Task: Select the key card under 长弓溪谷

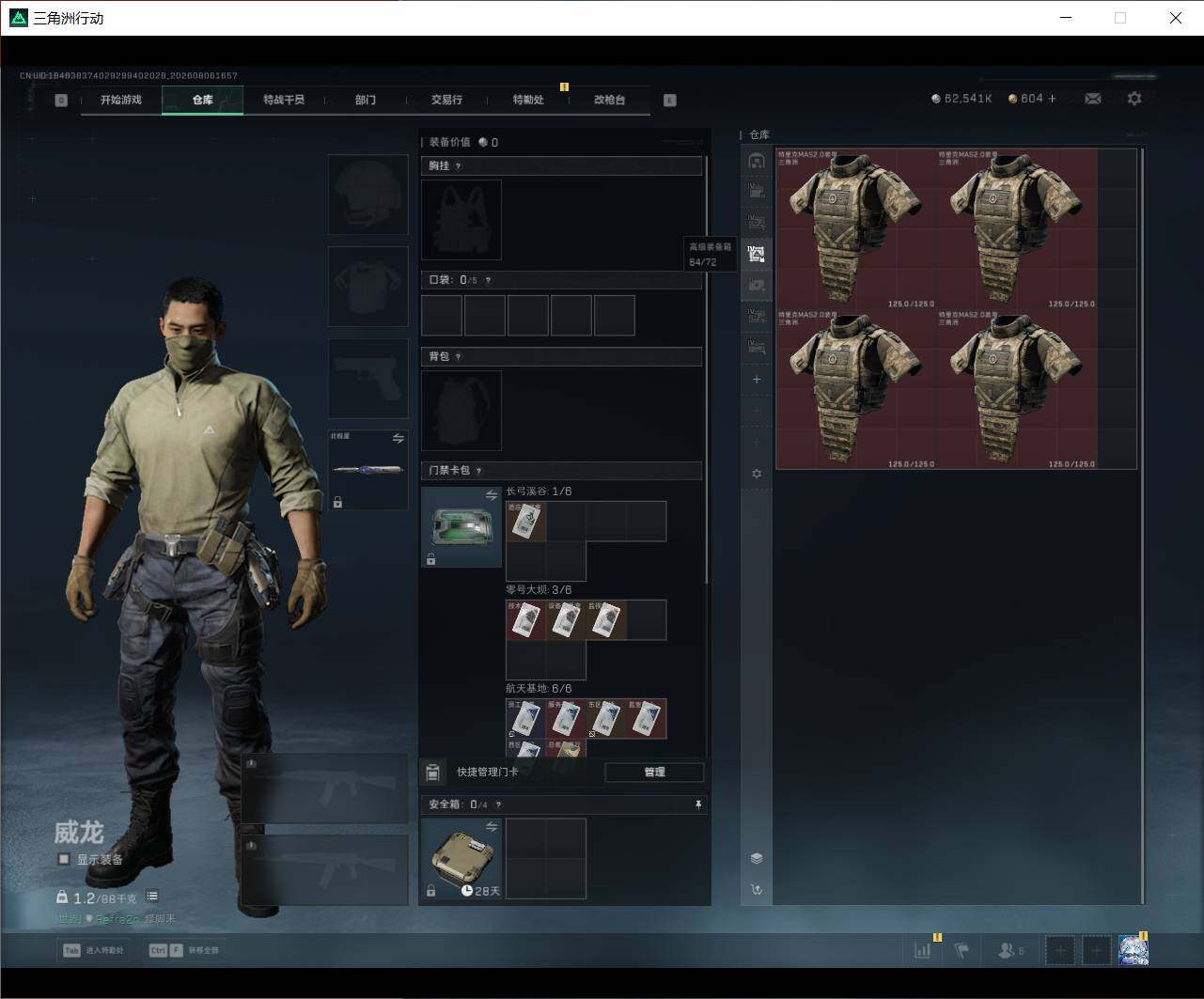Action: click(526, 522)
